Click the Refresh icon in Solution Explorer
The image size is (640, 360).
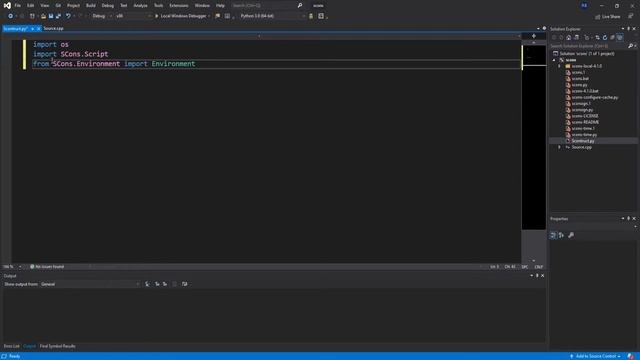click(x=605, y=38)
